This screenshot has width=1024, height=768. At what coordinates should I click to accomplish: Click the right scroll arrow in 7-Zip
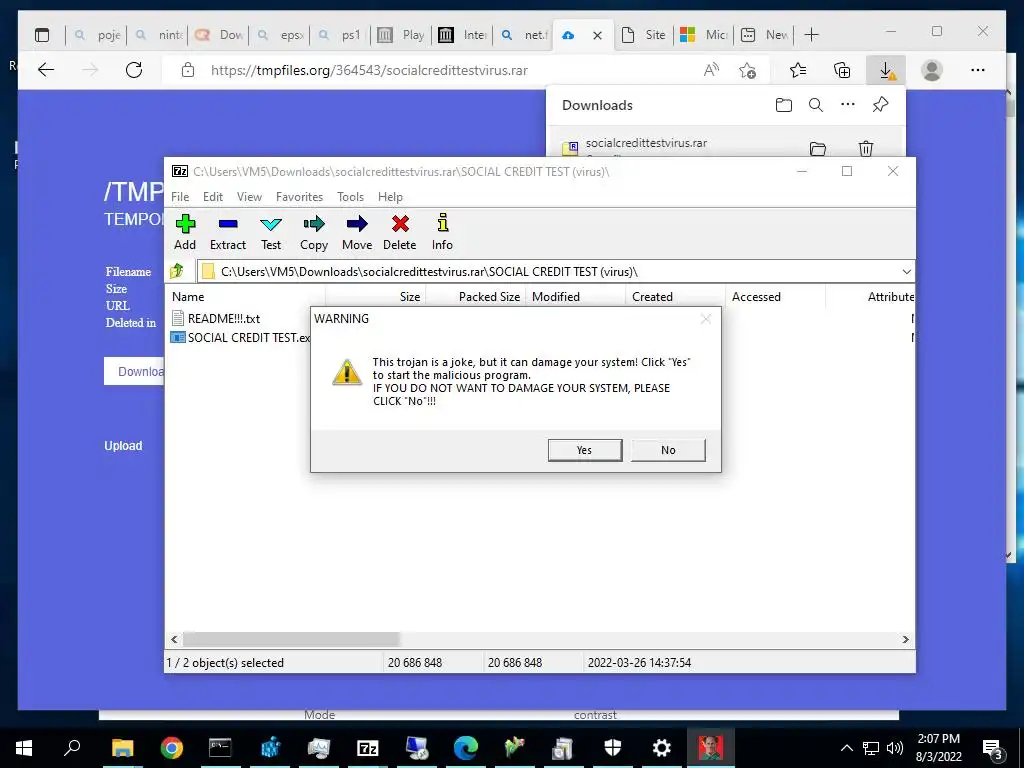tap(906, 639)
